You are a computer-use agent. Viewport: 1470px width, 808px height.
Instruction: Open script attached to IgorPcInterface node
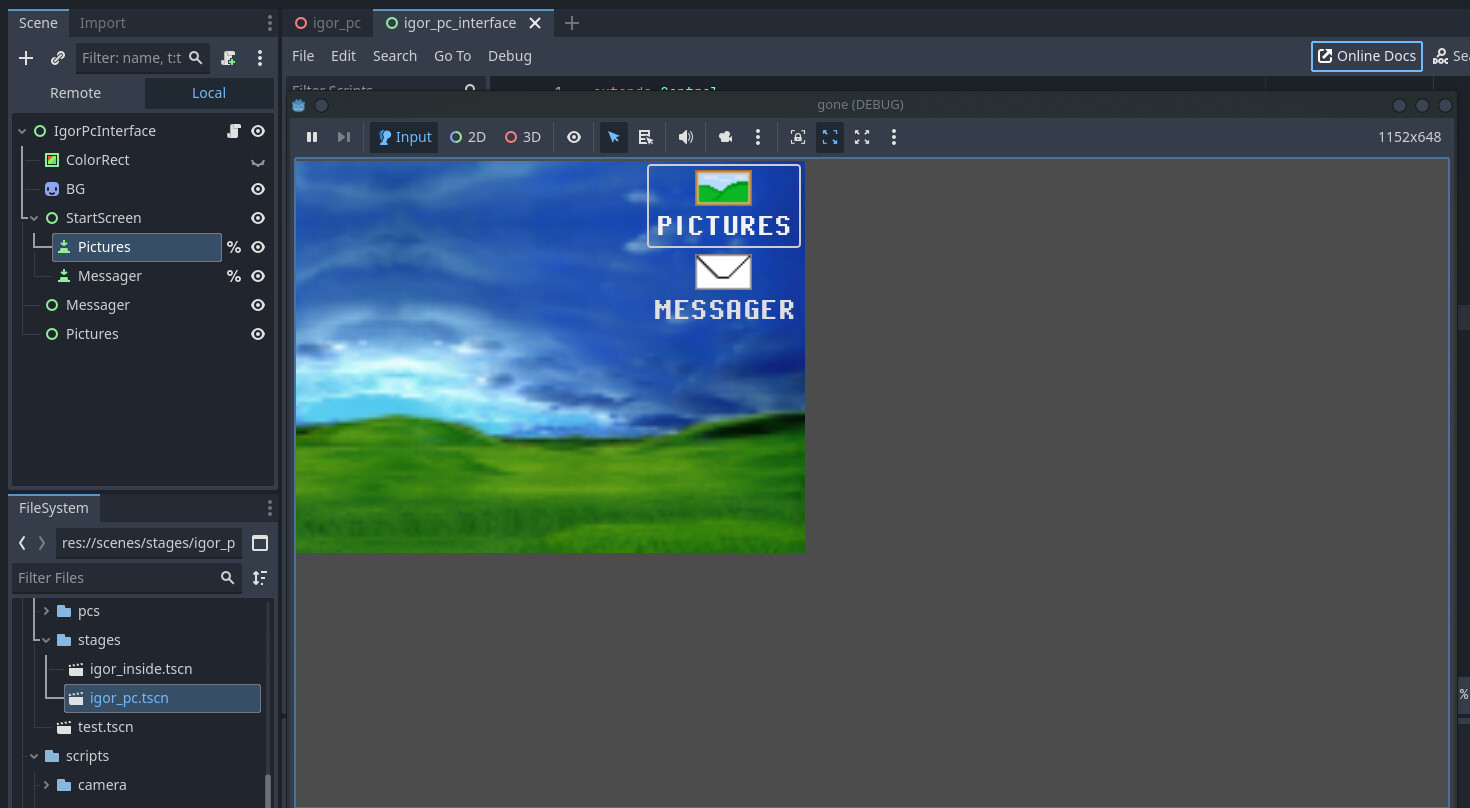click(x=233, y=131)
